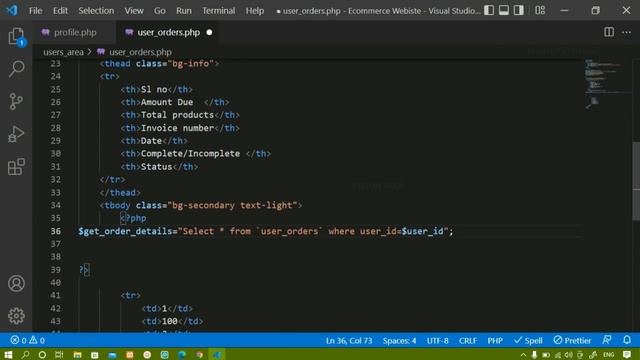Viewport: 640px width, 360px height.
Task: Open Cortana circle in taskbar
Action: [x=42, y=354]
